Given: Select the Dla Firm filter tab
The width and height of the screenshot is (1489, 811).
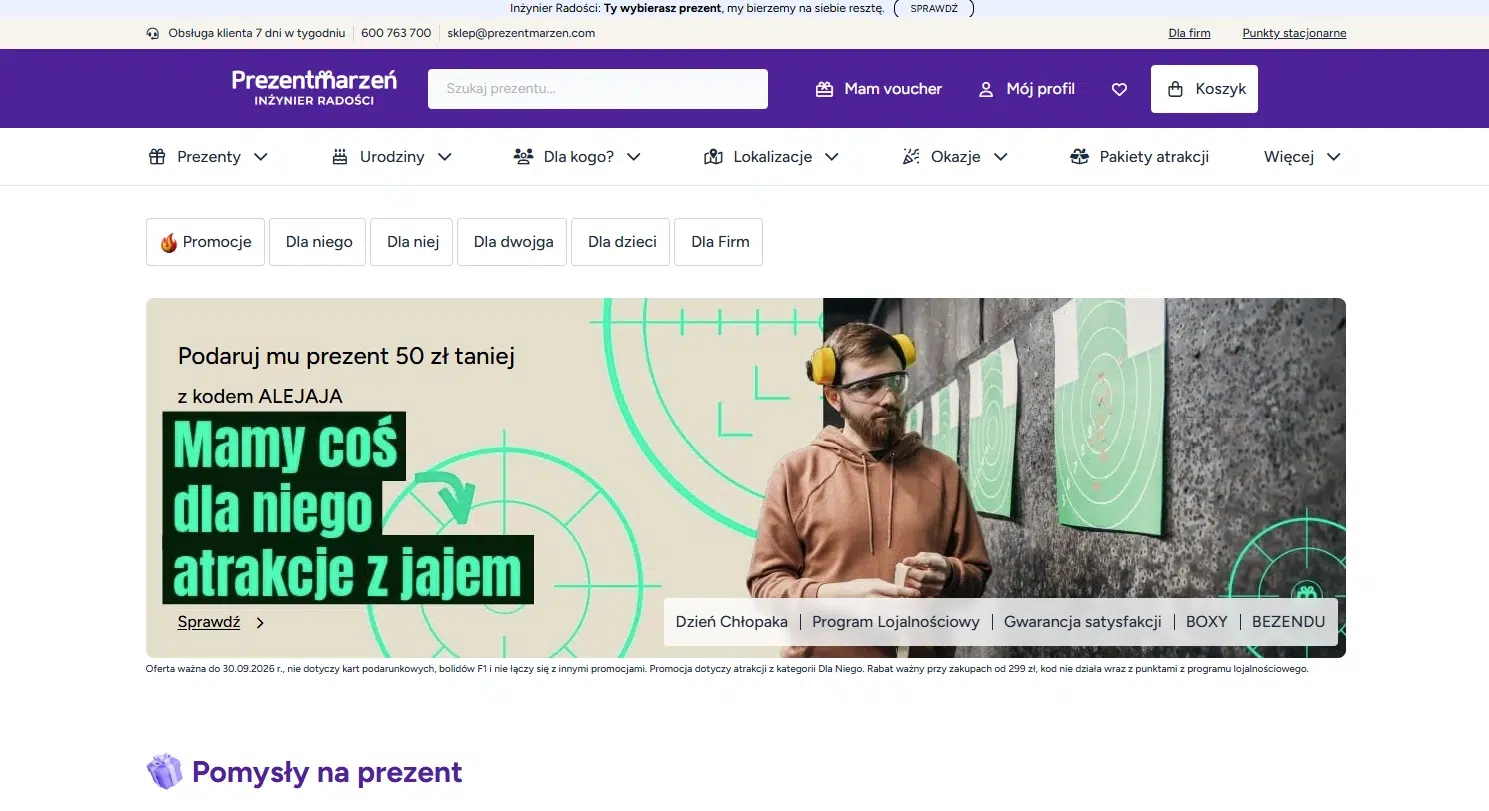Looking at the screenshot, I should [720, 242].
